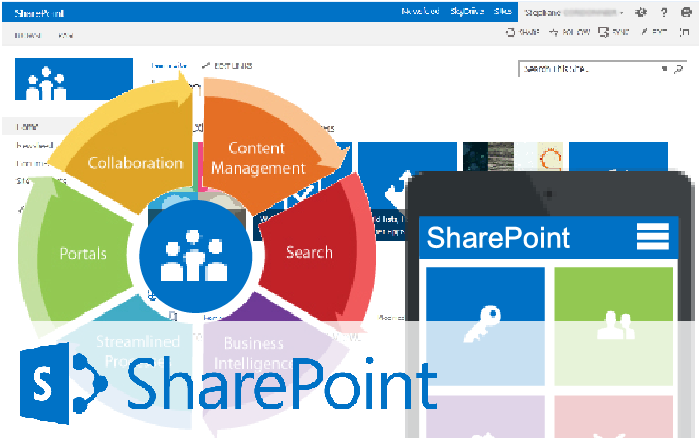Click the EDIT LINKS pencil icon
The image size is (700, 438).
(206, 66)
